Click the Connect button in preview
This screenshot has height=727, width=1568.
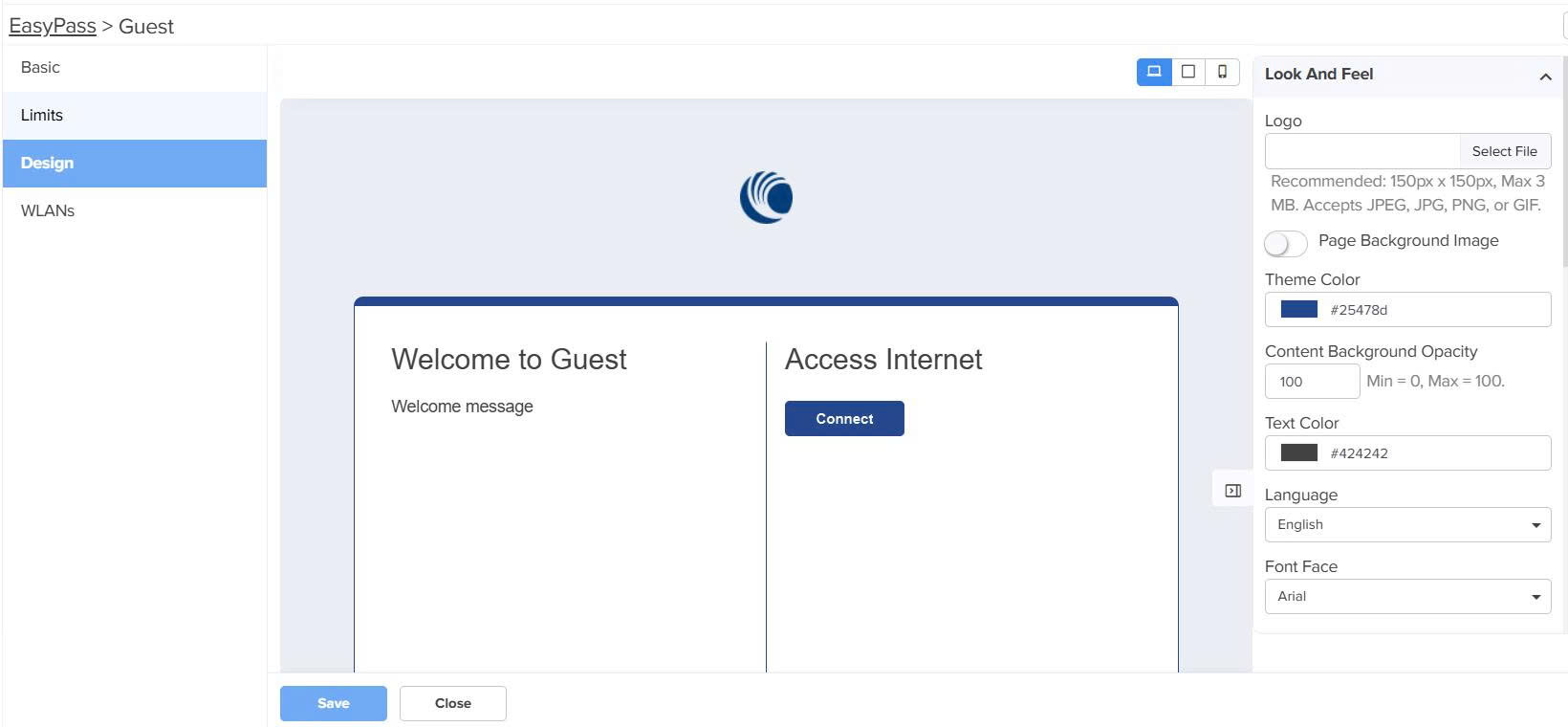[x=844, y=419]
